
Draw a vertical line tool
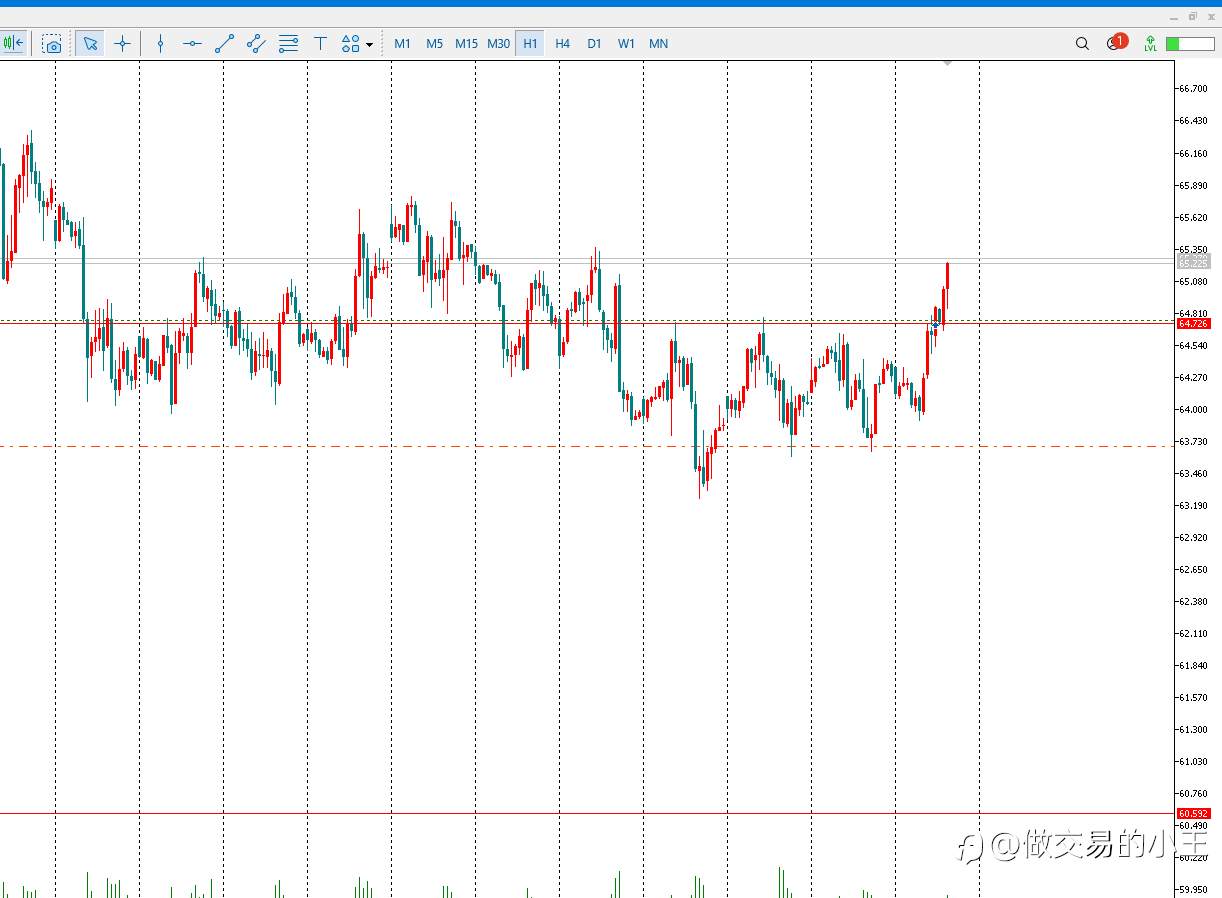tap(160, 43)
